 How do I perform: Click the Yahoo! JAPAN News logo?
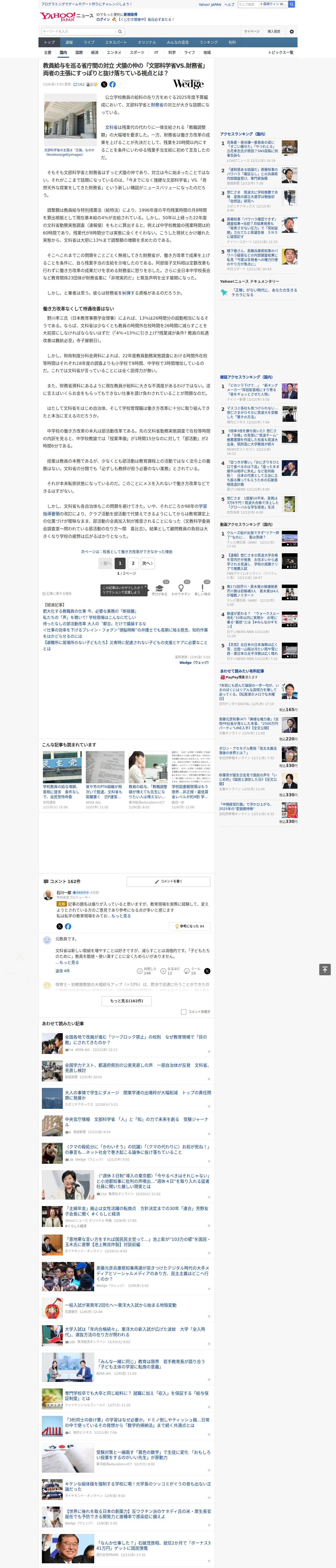point(66,16)
